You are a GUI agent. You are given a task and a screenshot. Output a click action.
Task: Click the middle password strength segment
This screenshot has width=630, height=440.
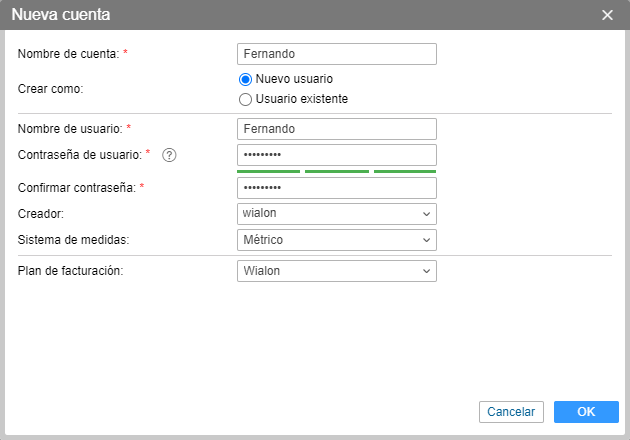click(337, 172)
